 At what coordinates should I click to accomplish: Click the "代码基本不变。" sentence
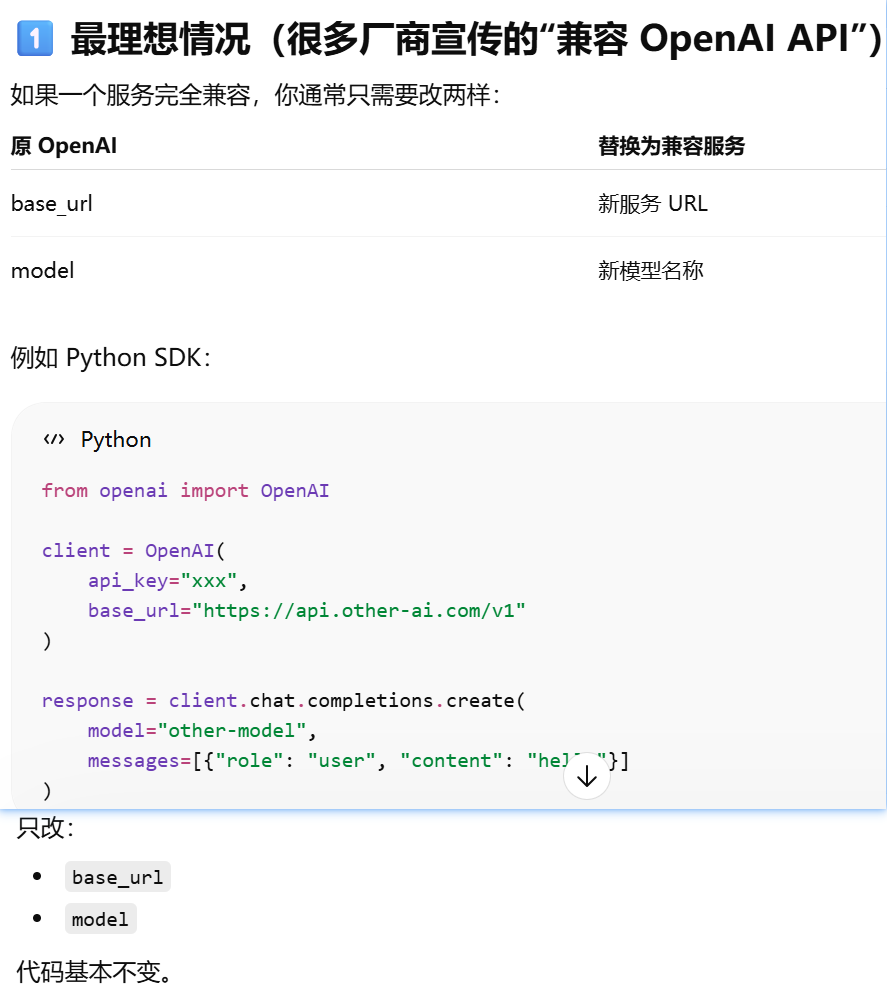(x=94, y=971)
